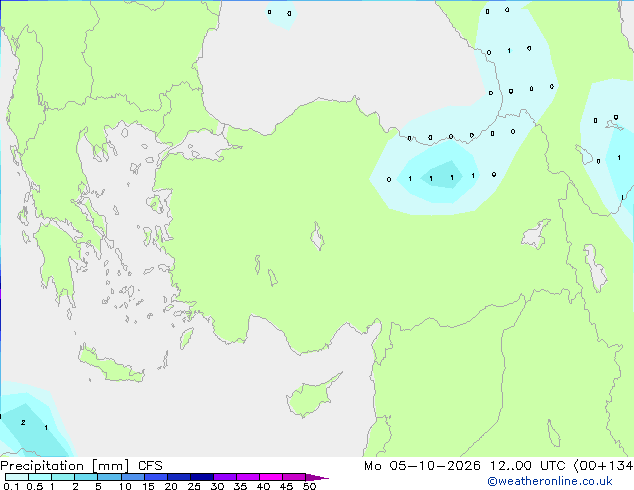Select the legend swatch between 30 and 35
Viewport: 634px width, 490px height.
224,477
